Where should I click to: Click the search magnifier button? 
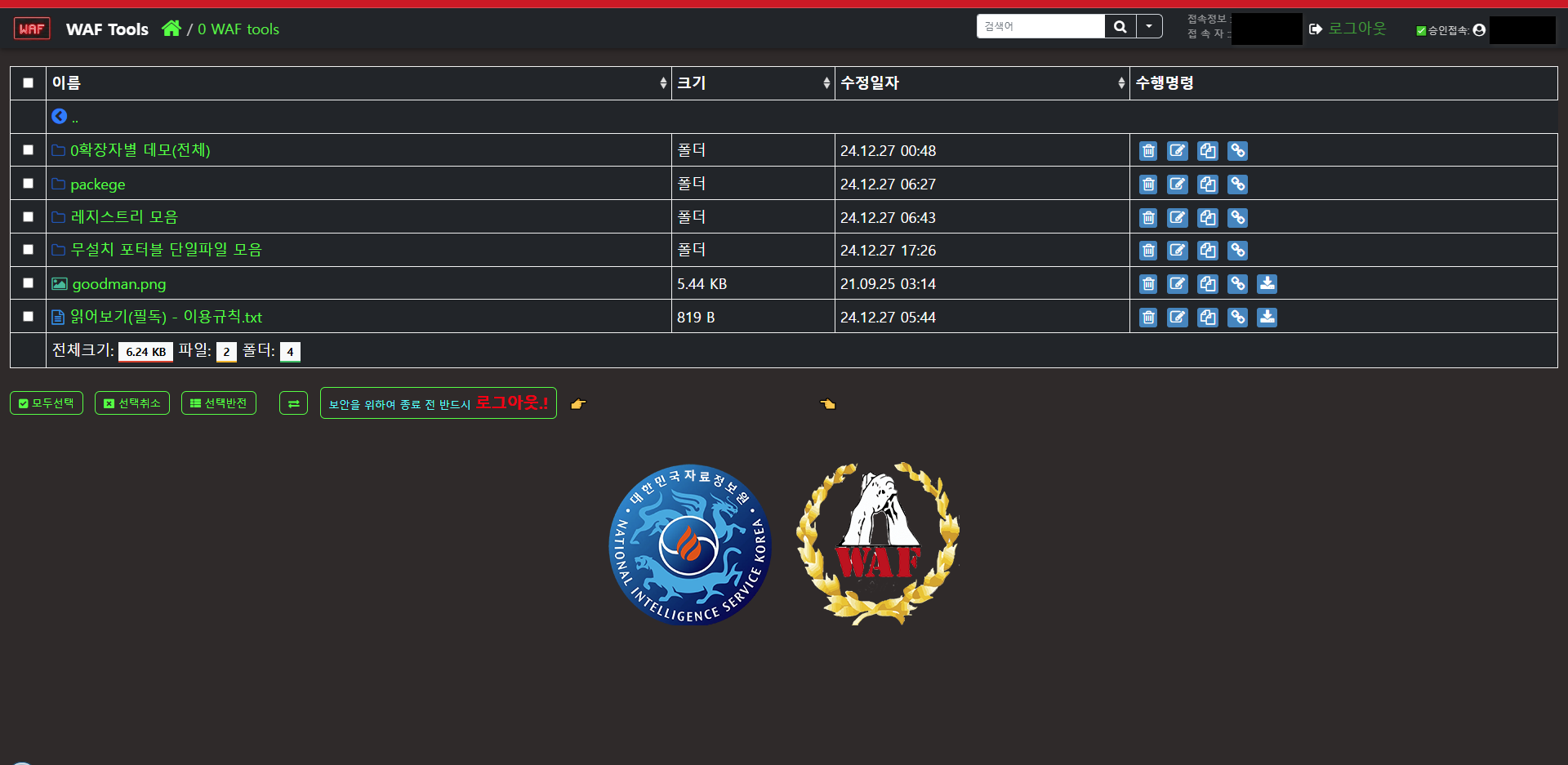point(1120,26)
